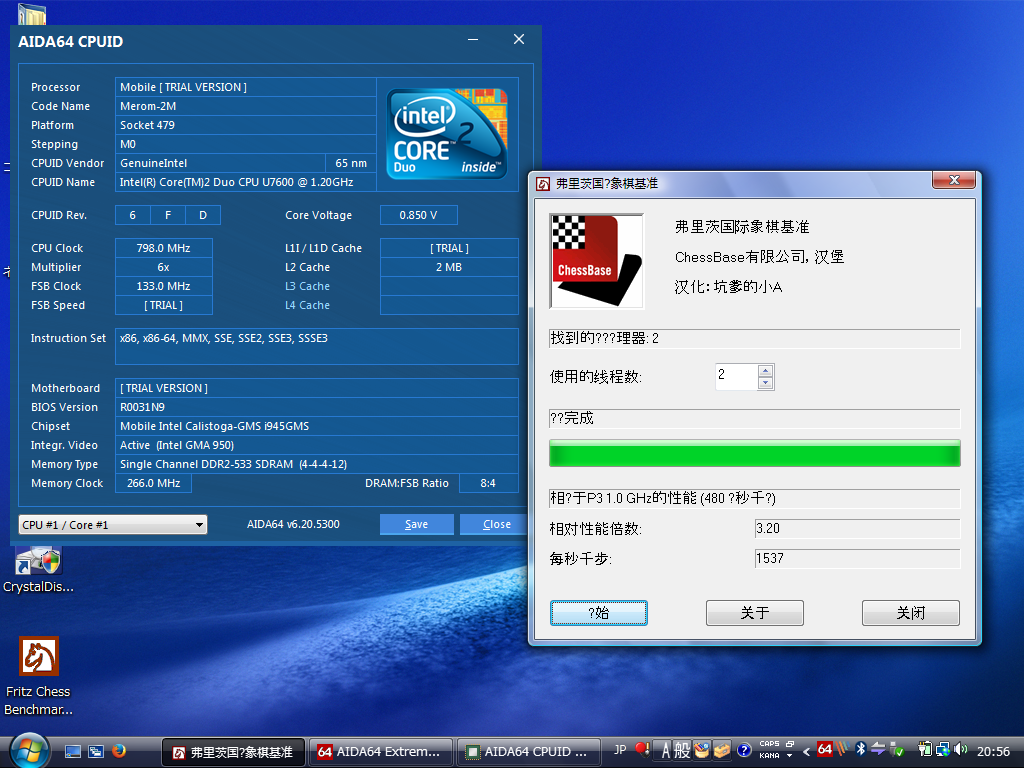Click the DRAM:FSB Ratio value '8:4'
This screenshot has height=768, width=1024.
coord(488,483)
